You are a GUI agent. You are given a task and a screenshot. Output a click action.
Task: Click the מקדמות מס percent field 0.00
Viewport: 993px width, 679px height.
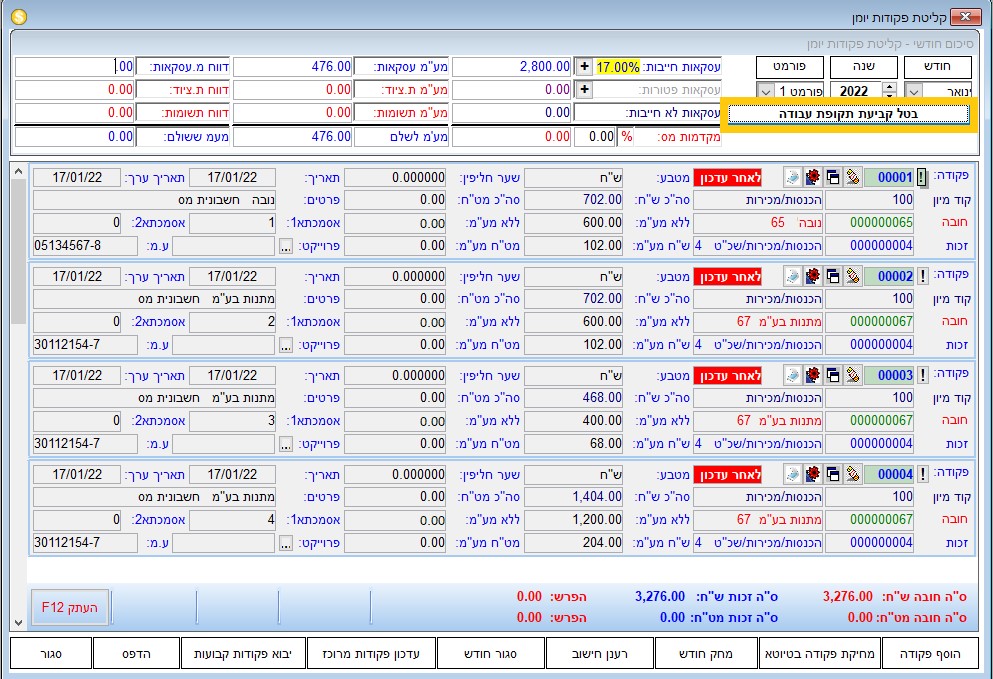(595, 137)
